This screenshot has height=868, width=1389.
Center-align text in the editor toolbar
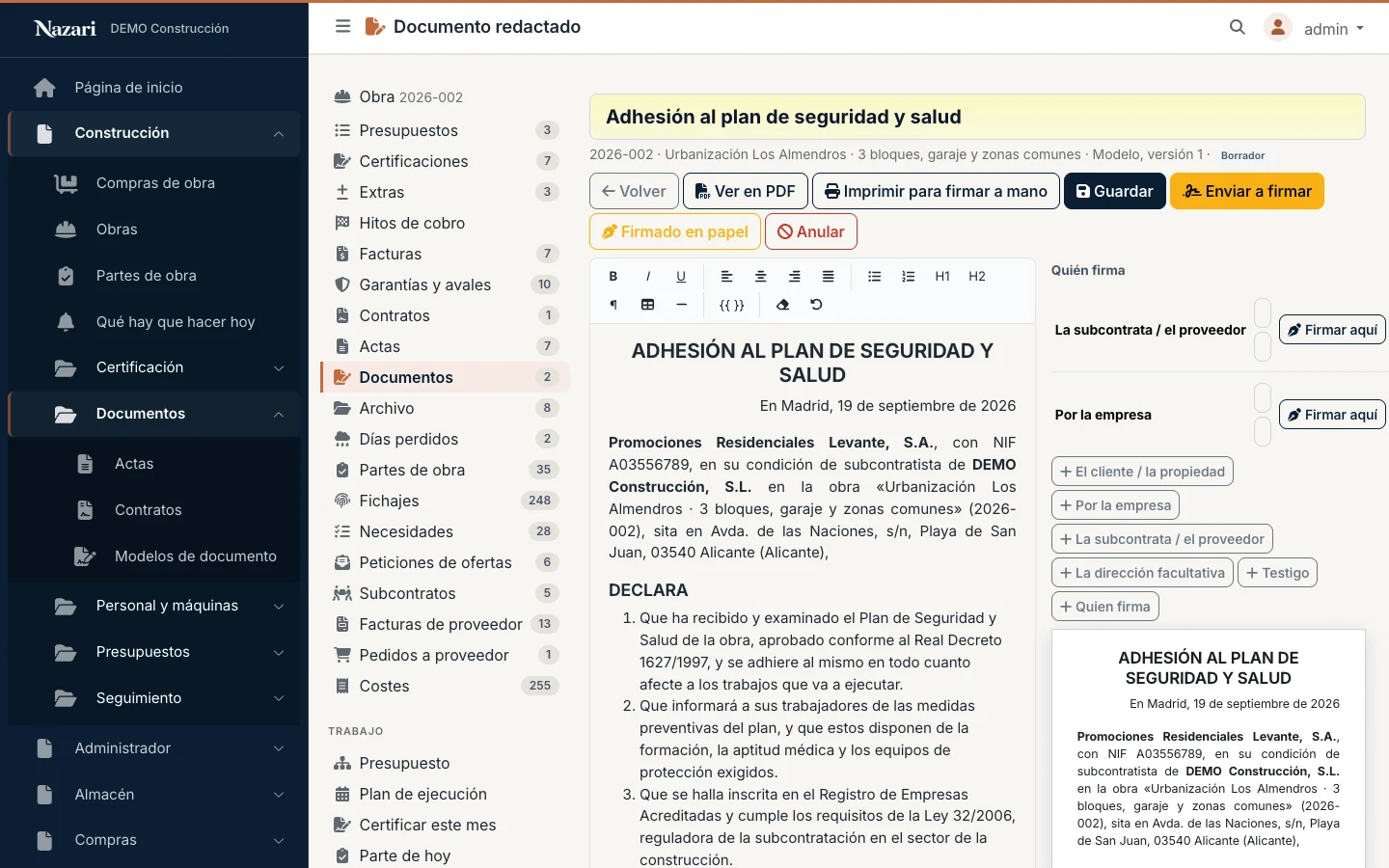(x=761, y=276)
